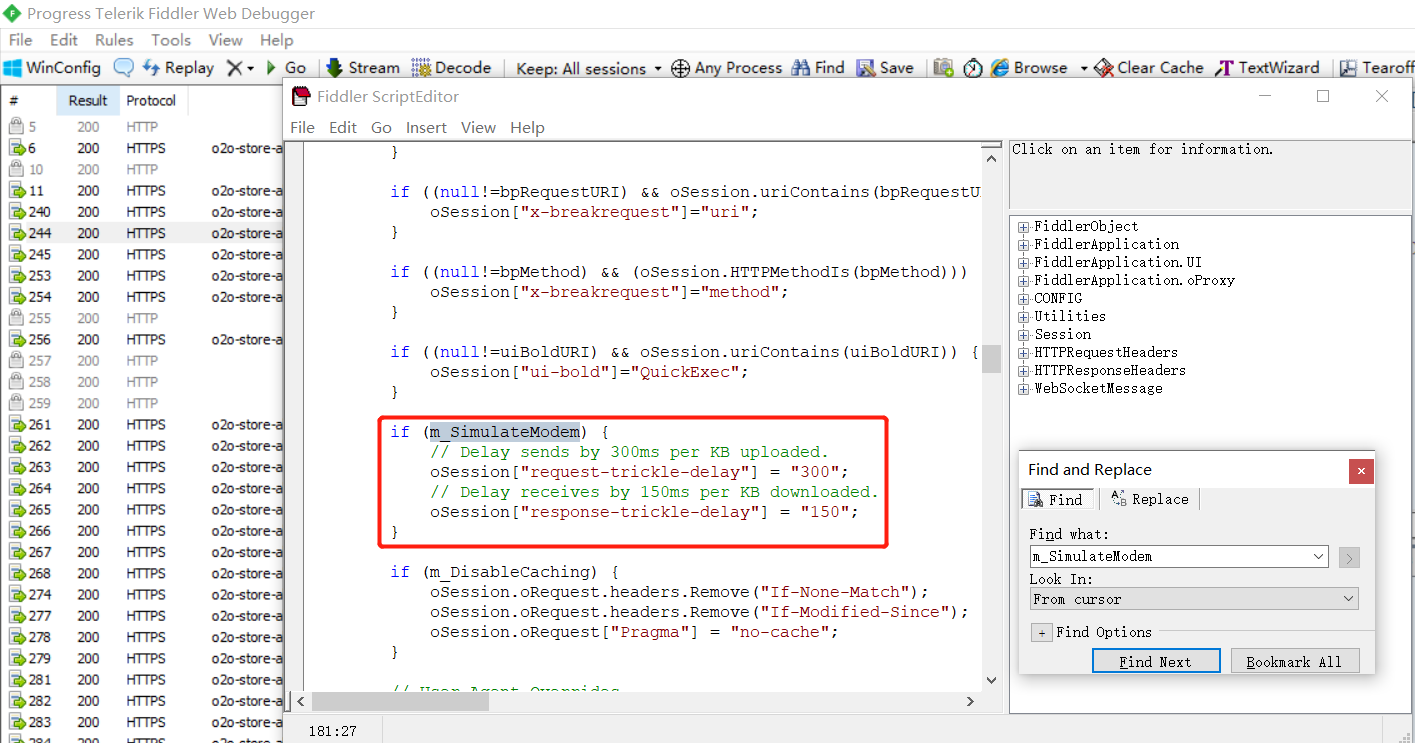Click the Find binoculars button
The image size is (1415, 743).
coord(818,68)
